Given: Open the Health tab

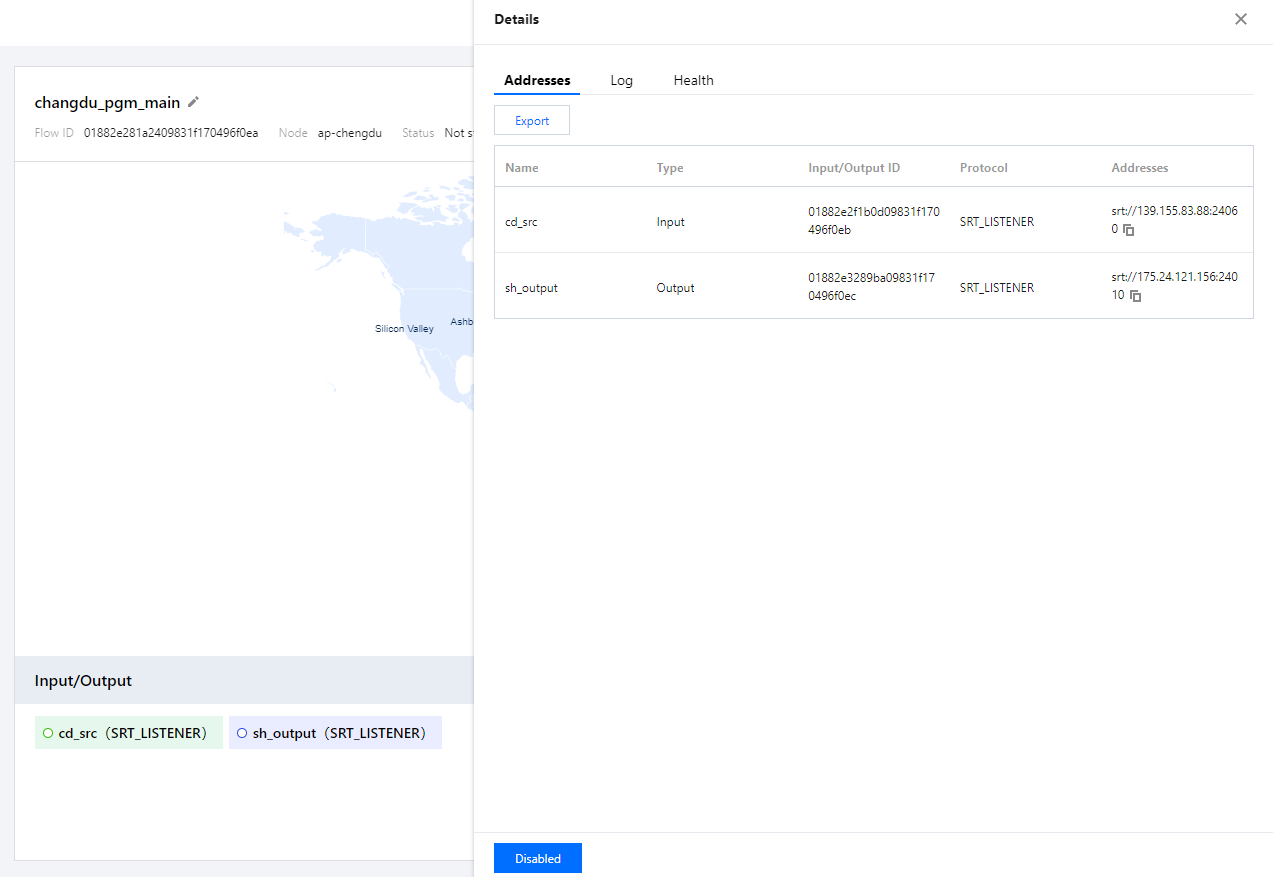Looking at the screenshot, I should (x=693, y=80).
